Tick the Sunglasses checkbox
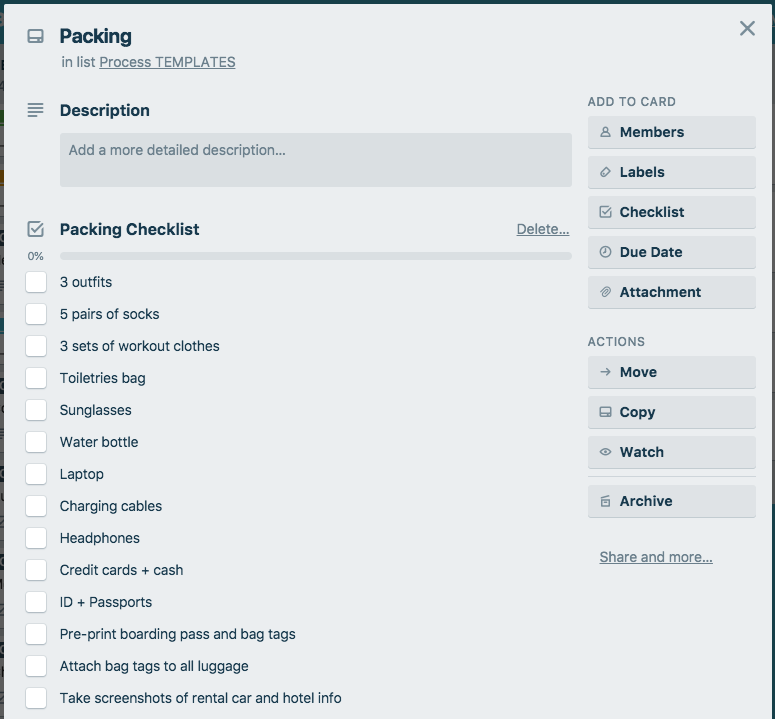775x719 pixels. point(36,410)
